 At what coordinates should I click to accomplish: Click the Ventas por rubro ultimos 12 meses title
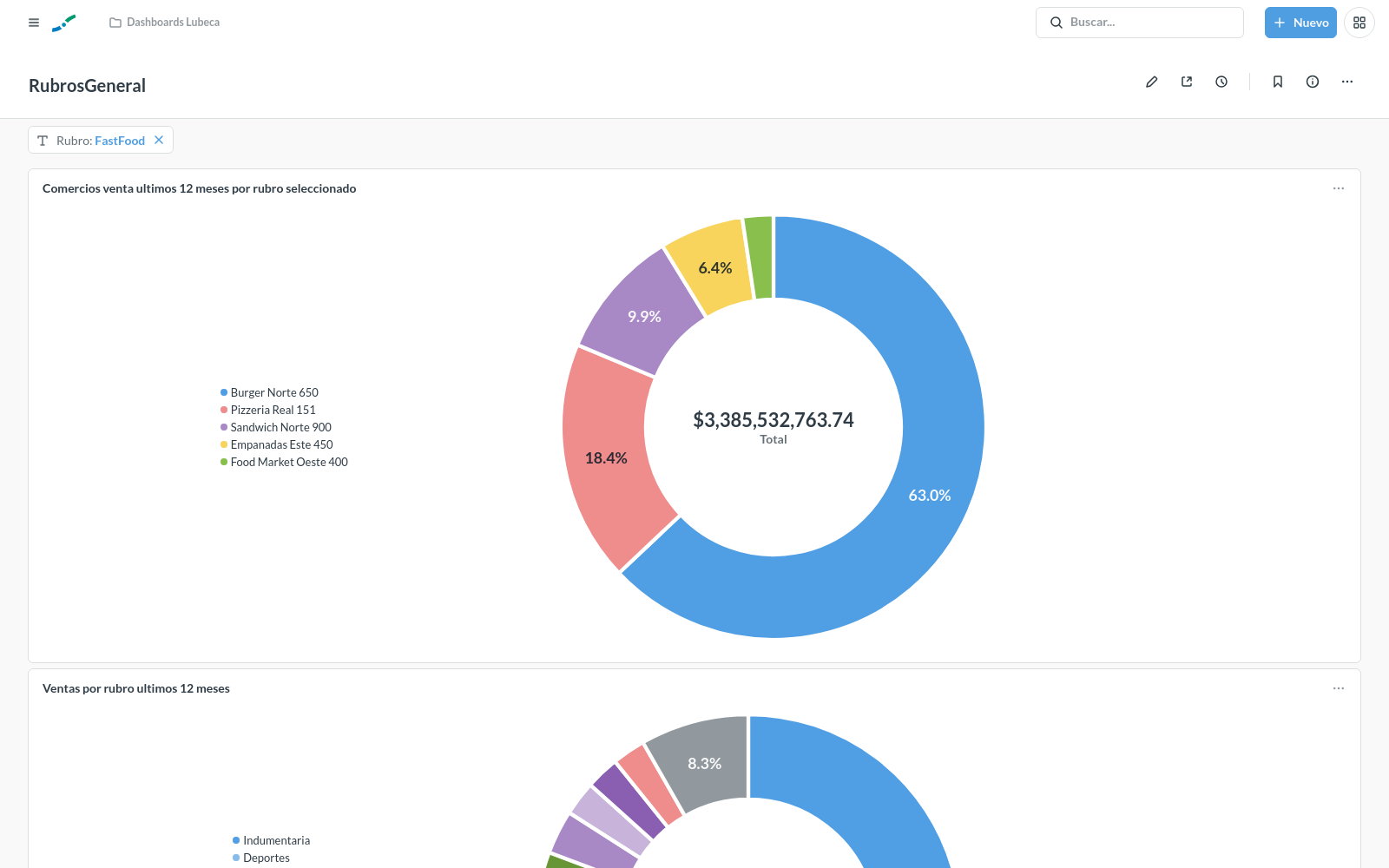(136, 688)
